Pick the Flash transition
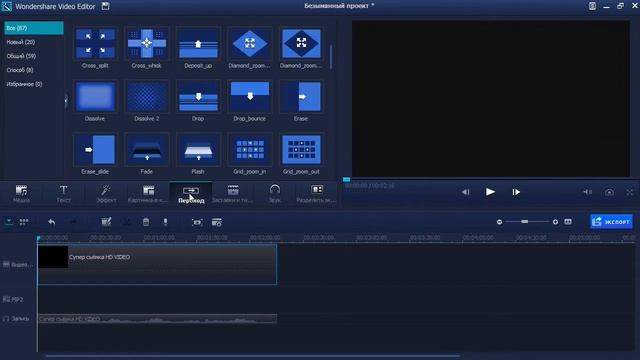This screenshot has height=360, width=640. pos(198,149)
